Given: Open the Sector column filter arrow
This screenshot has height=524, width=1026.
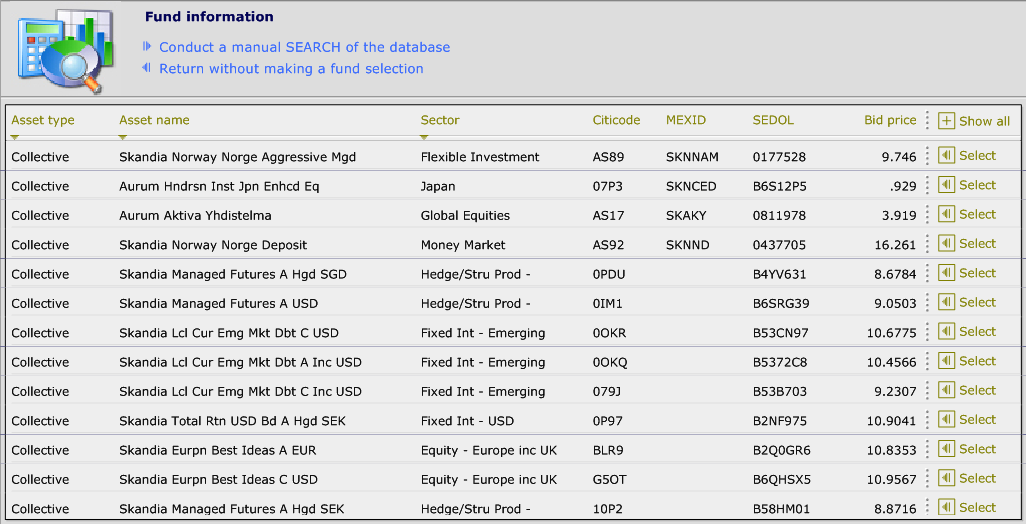Looking at the screenshot, I should coord(424,137).
